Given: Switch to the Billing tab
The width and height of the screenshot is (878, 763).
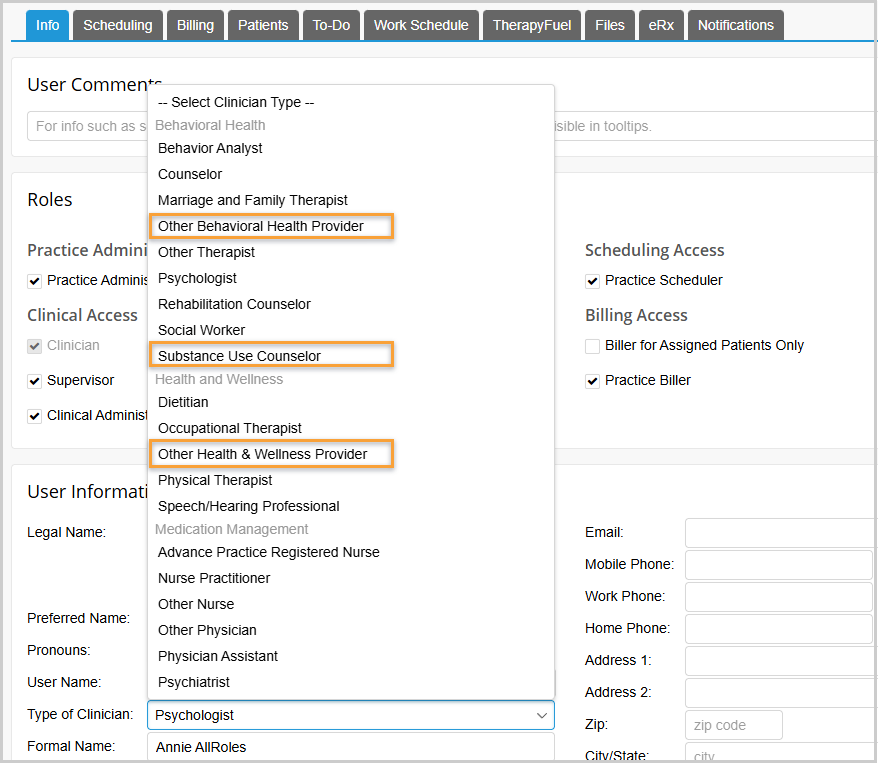Looking at the screenshot, I should (x=195, y=25).
